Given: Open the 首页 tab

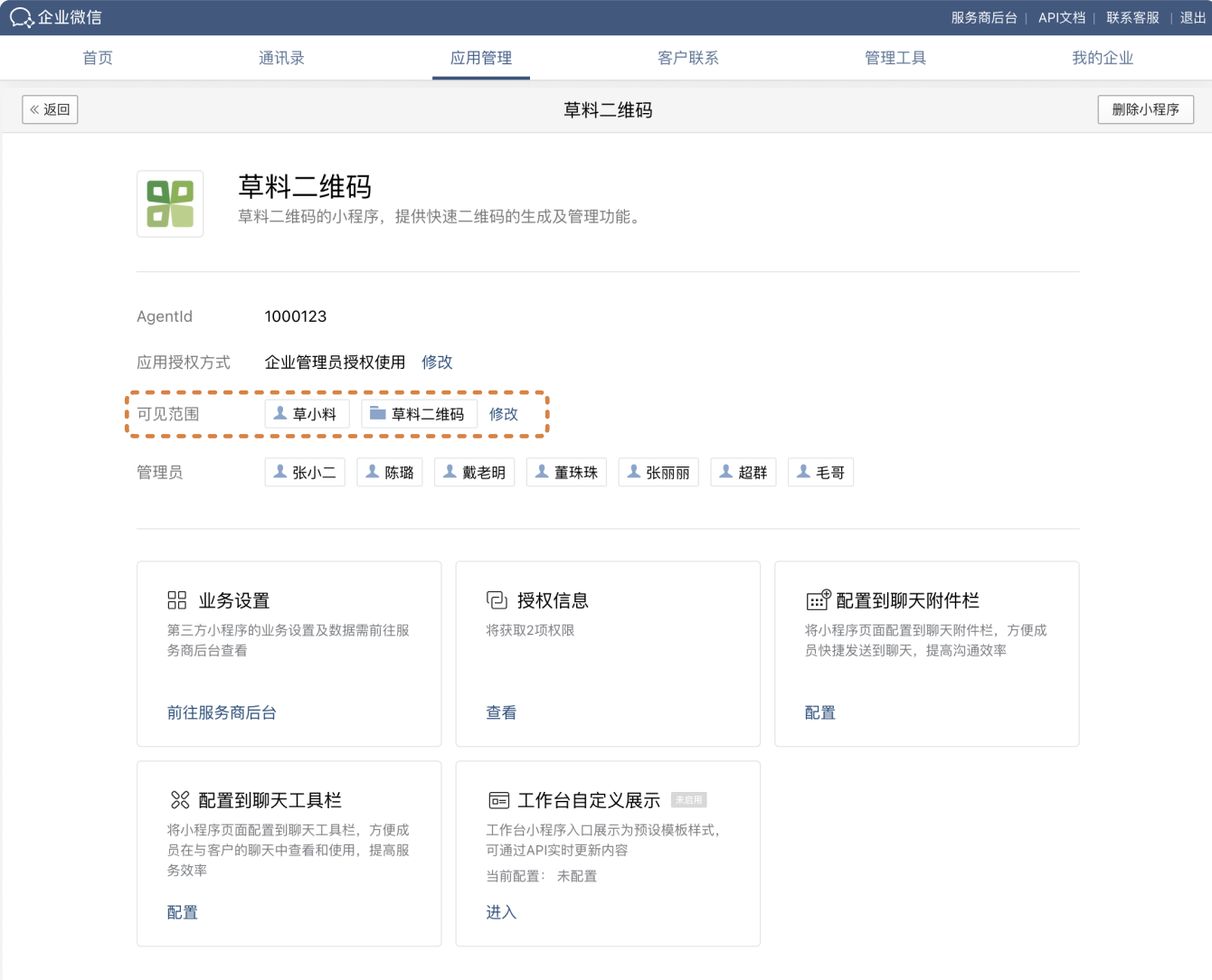Looking at the screenshot, I should click(x=98, y=58).
